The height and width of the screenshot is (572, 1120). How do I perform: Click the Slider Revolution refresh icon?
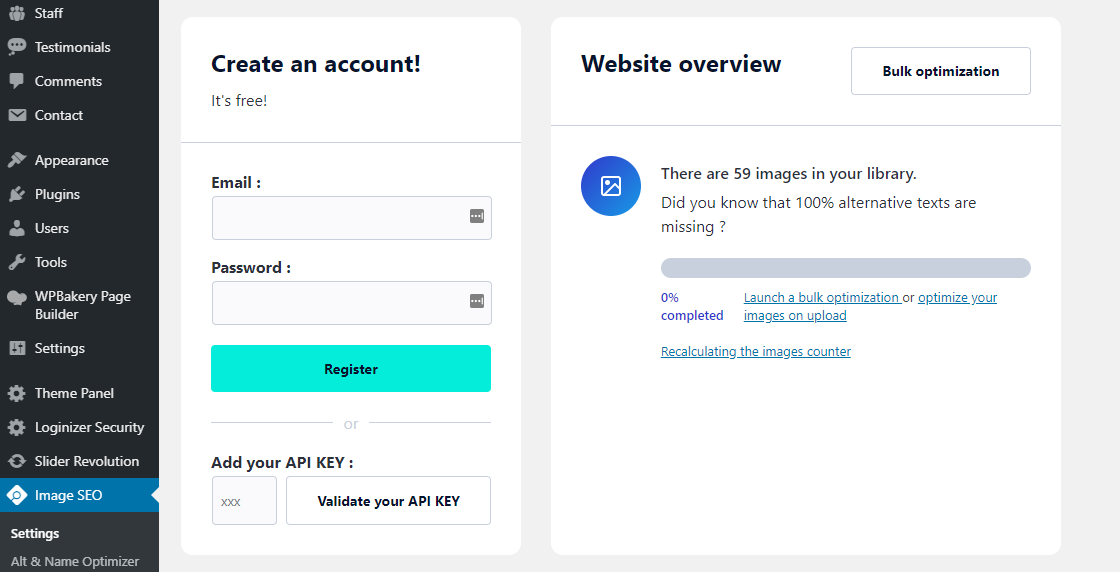(17, 461)
